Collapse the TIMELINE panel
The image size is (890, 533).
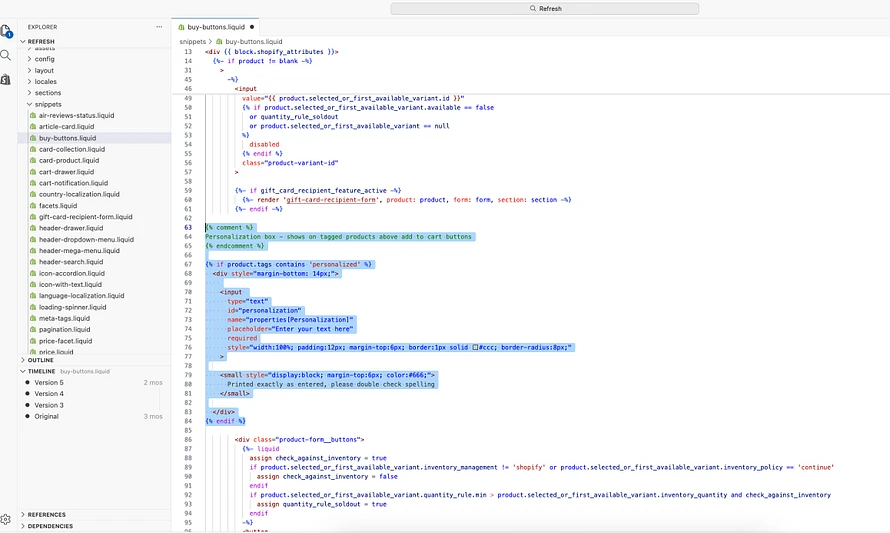[41, 371]
